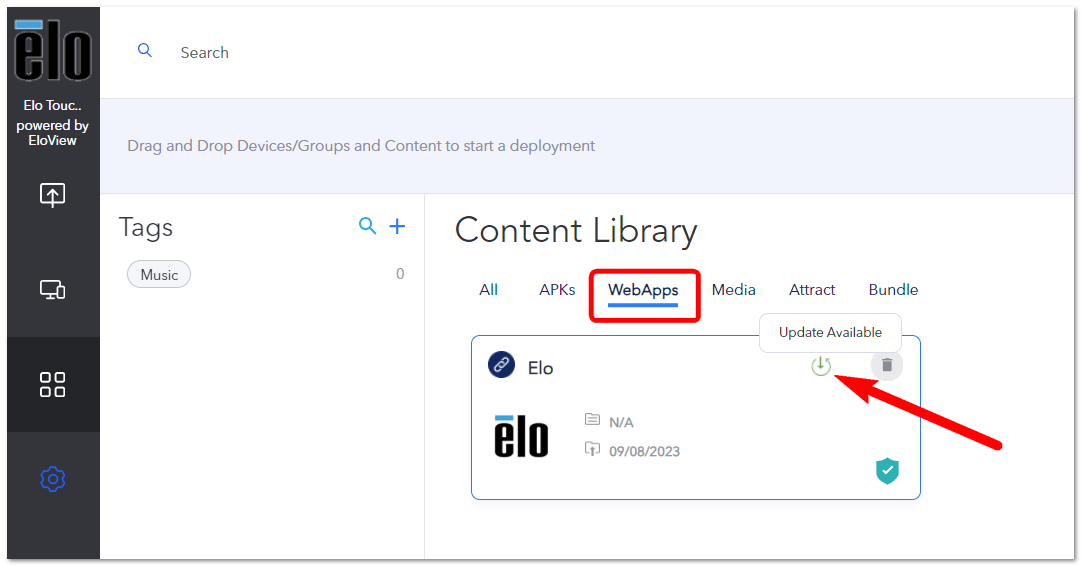This screenshot has height=566, width=1081.
Task: Click the upload date icon on card
Action: 592,449
